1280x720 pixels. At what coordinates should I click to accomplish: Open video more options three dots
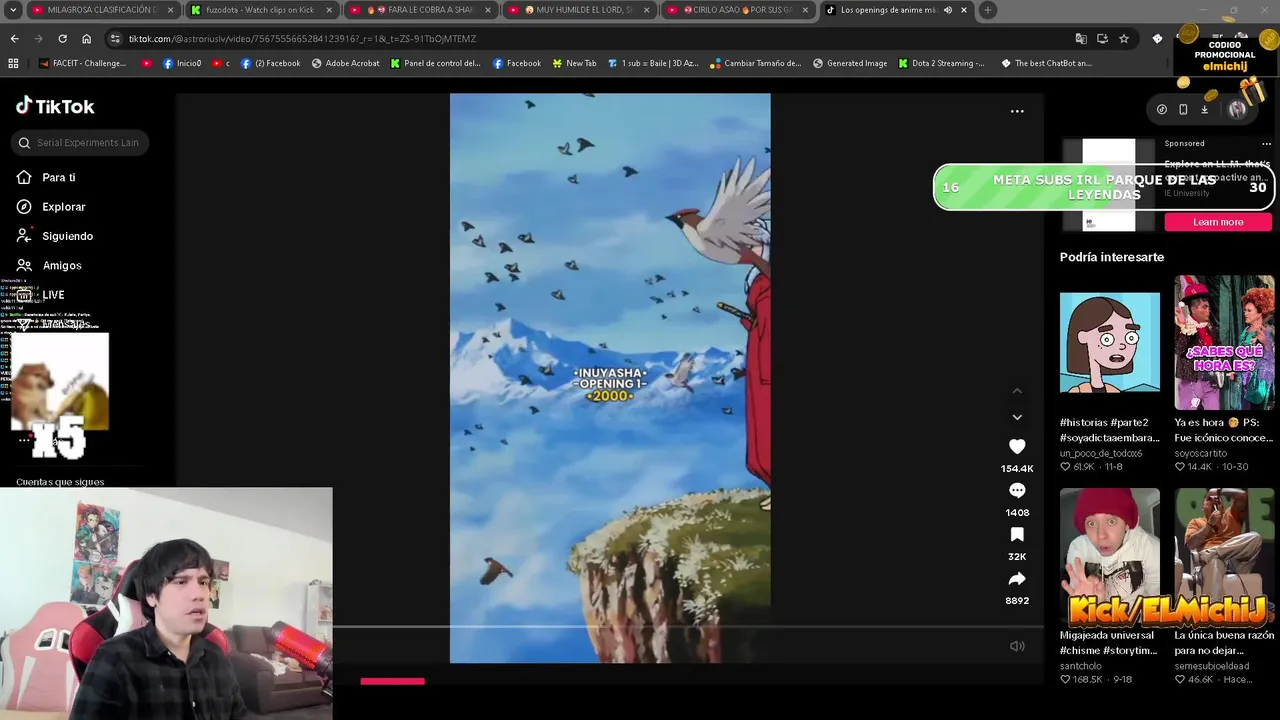pos(1017,111)
